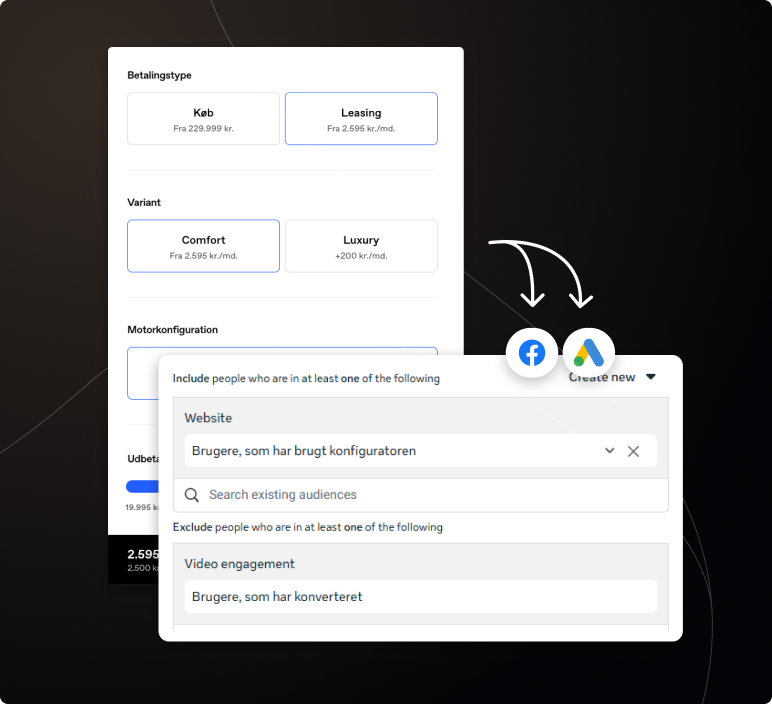Remove the konfiguratoren audience with the X
The image size is (772, 704).
tap(633, 451)
